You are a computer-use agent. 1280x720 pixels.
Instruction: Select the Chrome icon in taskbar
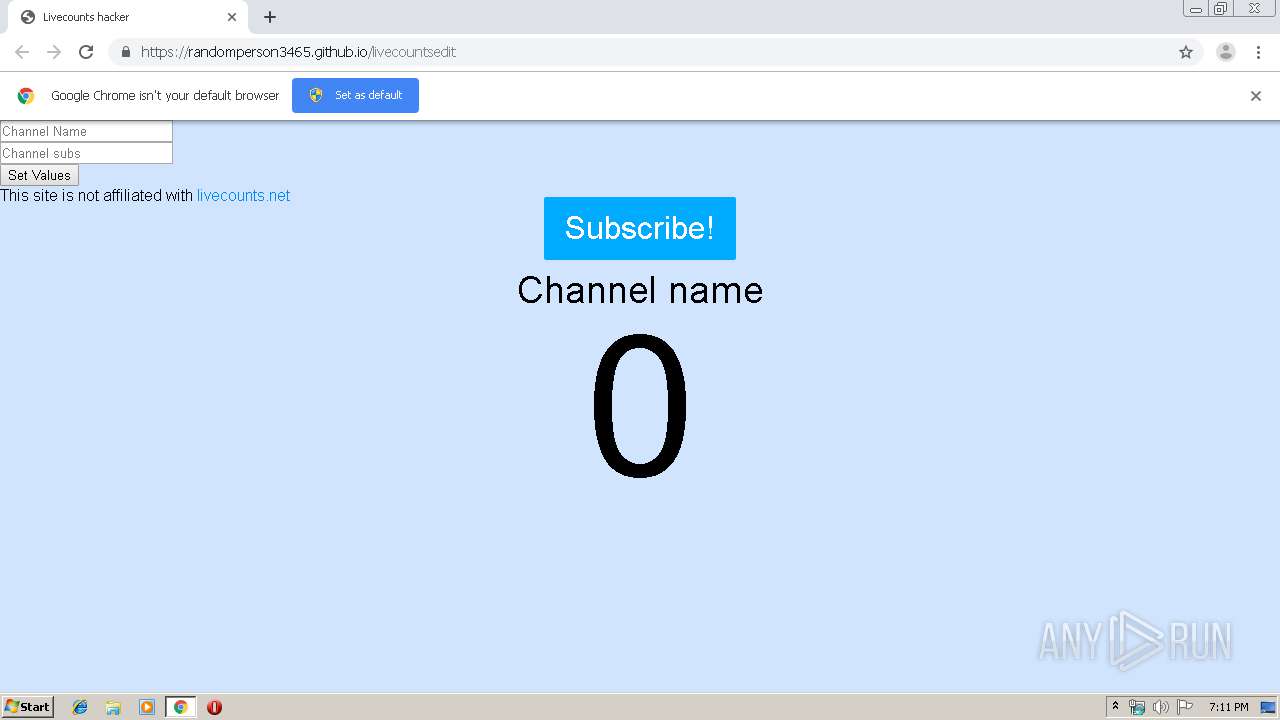pos(180,707)
